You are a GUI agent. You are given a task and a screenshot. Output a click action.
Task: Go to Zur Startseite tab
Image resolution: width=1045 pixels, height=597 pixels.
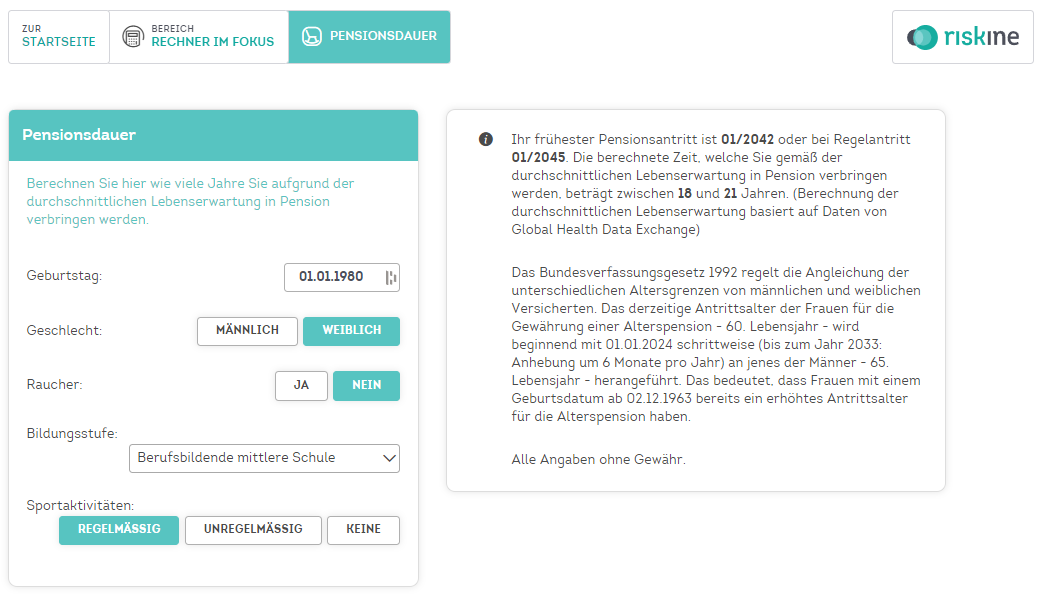59,37
